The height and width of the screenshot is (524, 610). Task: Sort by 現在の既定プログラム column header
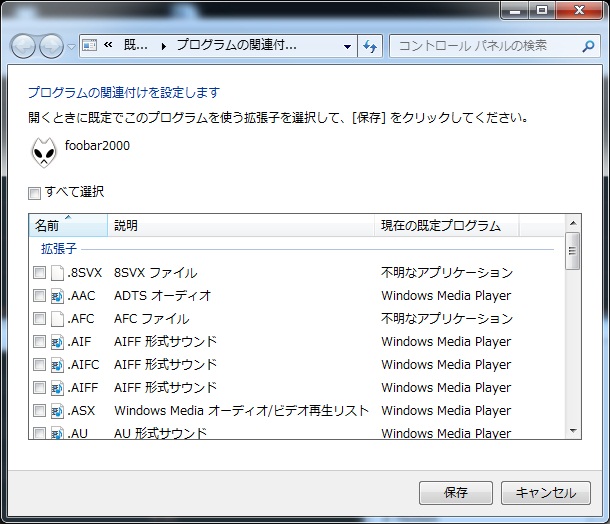(x=446, y=225)
